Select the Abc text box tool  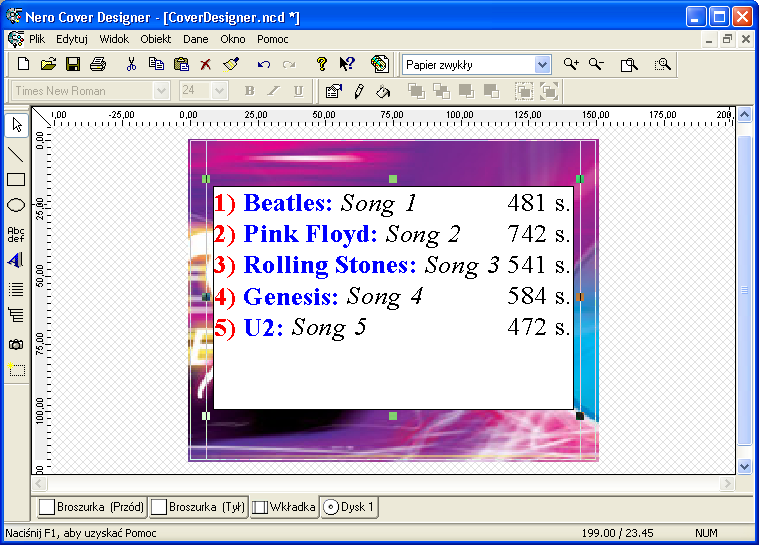(x=16, y=234)
